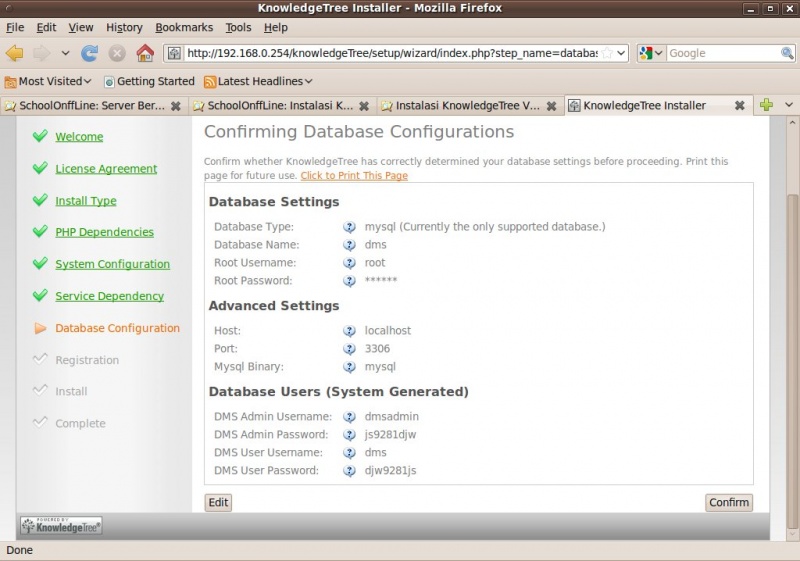This screenshot has width=800, height=561.
Task: Click the browser Back arrow button
Action: pos(15,53)
